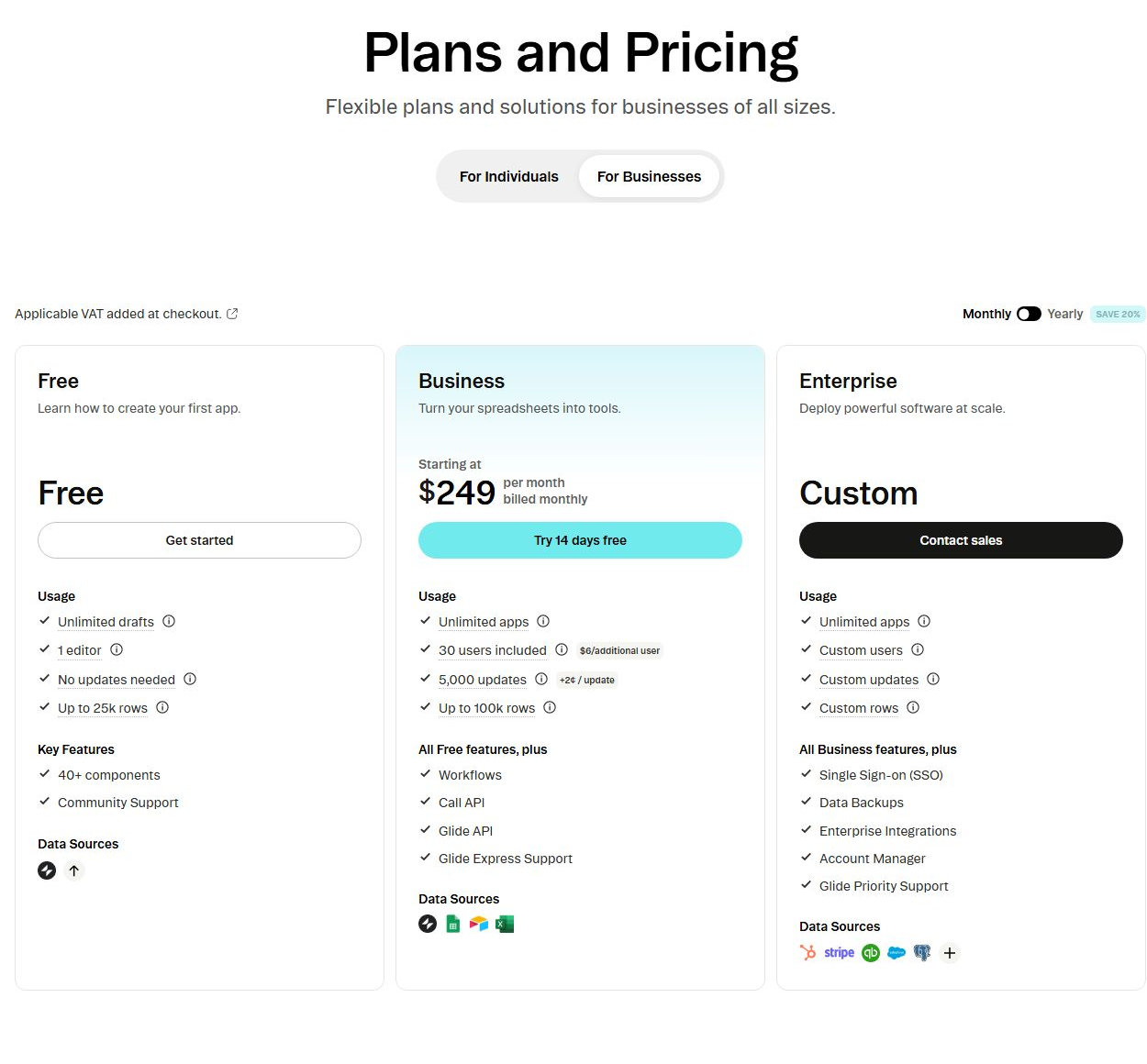Open the VAT external link icon

coord(232,314)
